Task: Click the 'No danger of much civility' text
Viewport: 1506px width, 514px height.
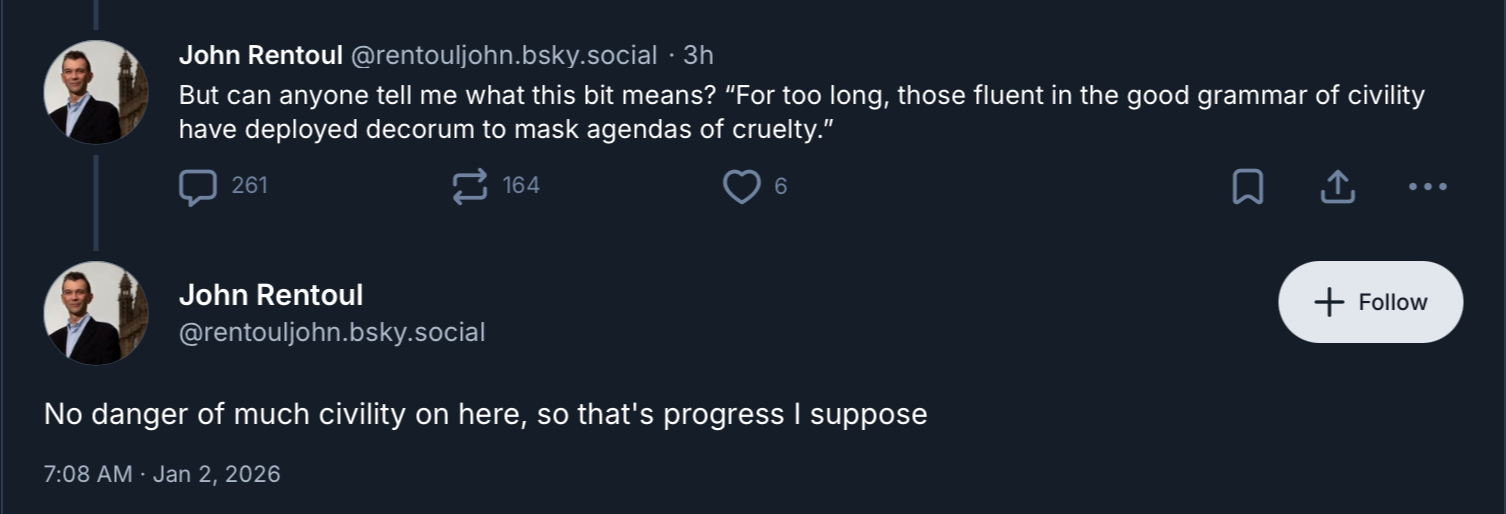Action: pos(485,414)
